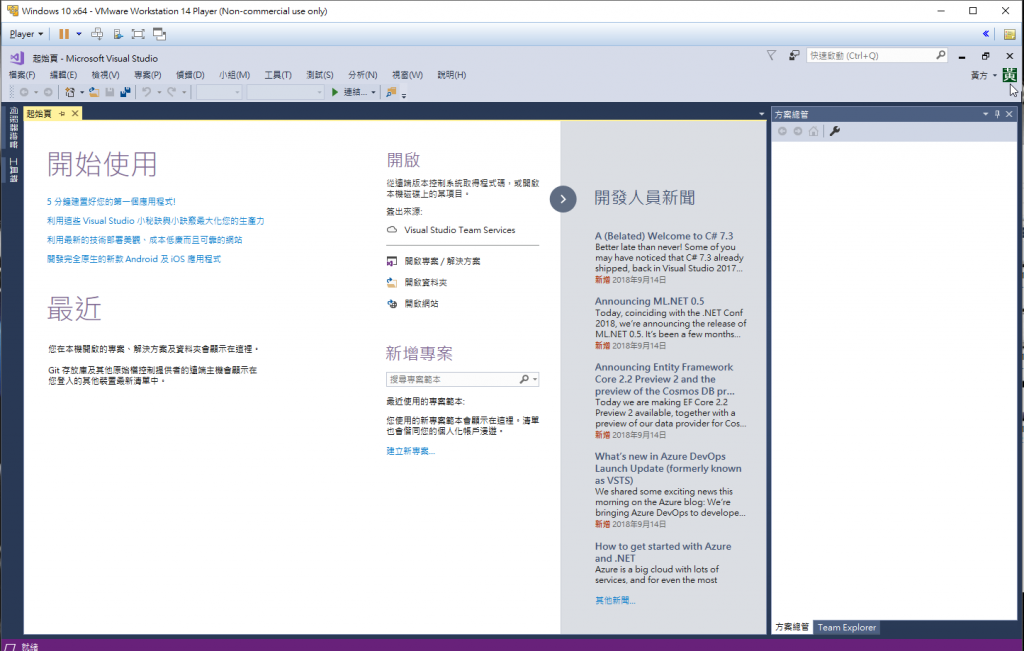Click VMware Unity mode icon
Screen dimensions: 1024x651
[159, 34]
